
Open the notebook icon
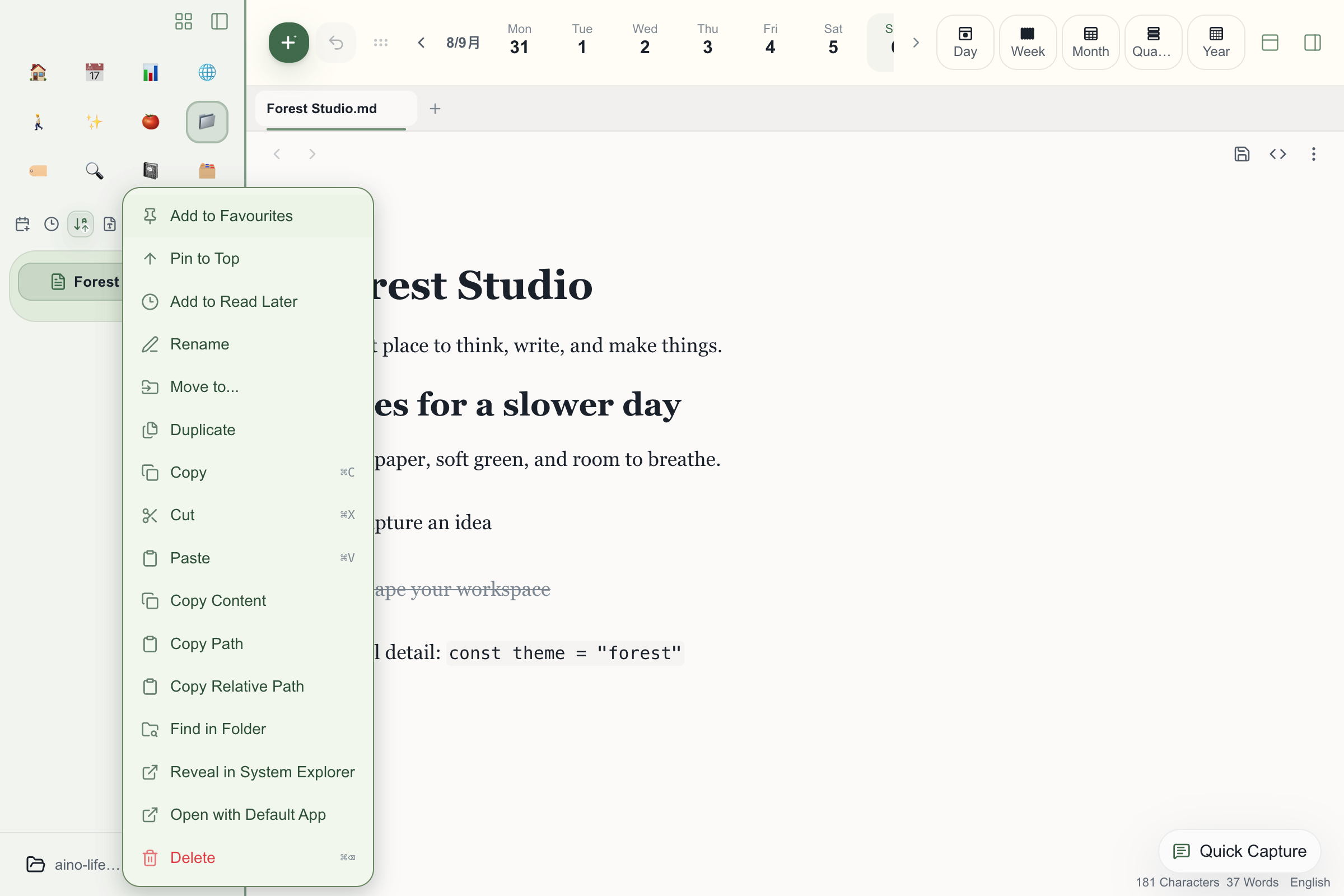pos(150,170)
